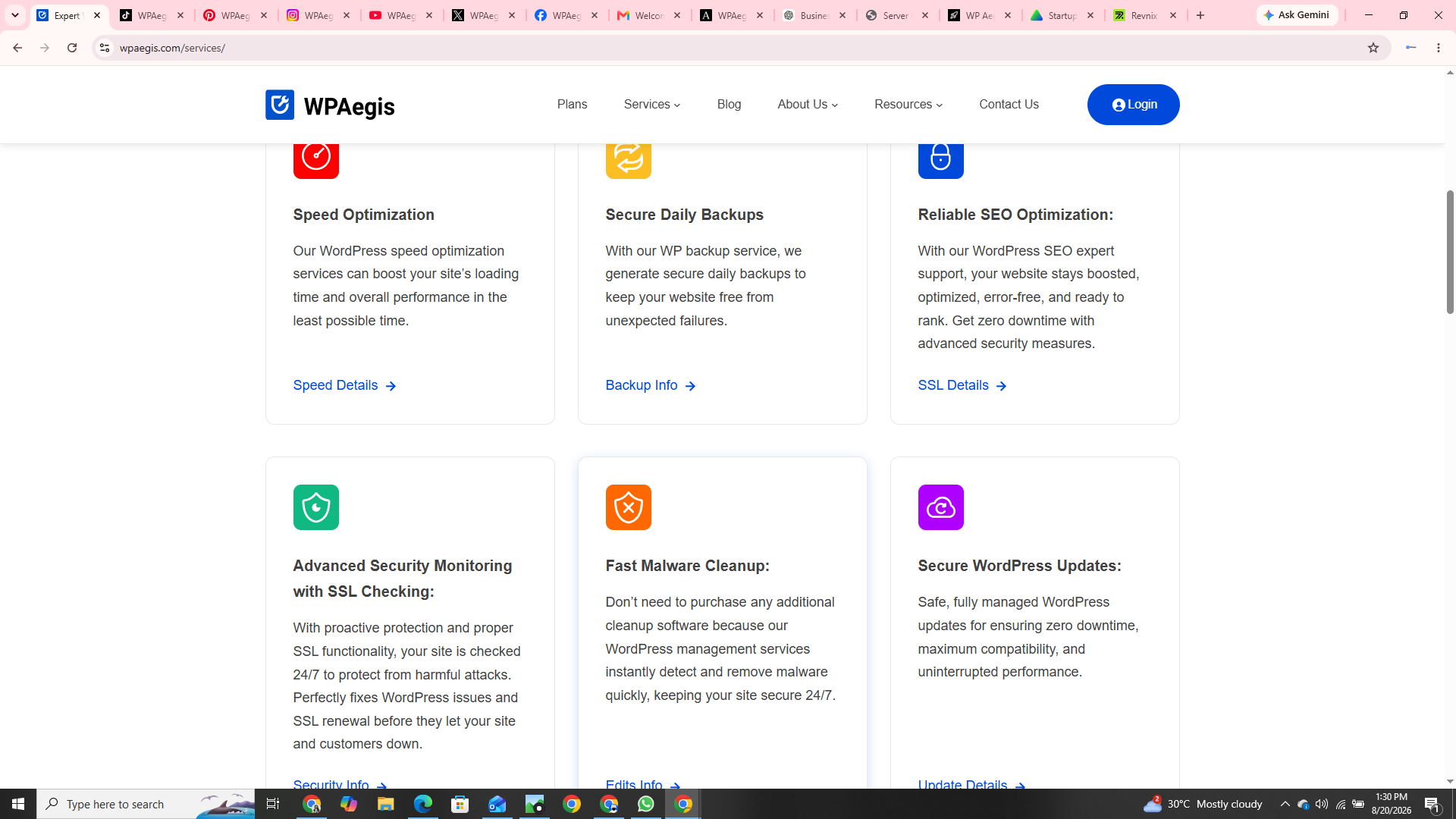Viewport: 1456px width, 819px height.
Task: Click the green Advanced Security shield icon
Action: (x=315, y=507)
